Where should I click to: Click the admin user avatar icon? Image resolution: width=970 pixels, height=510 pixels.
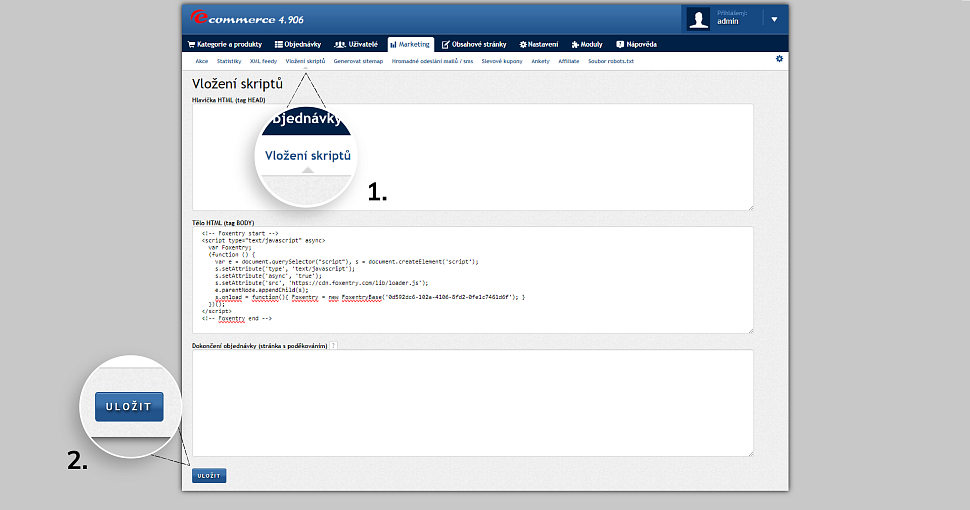coord(698,20)
